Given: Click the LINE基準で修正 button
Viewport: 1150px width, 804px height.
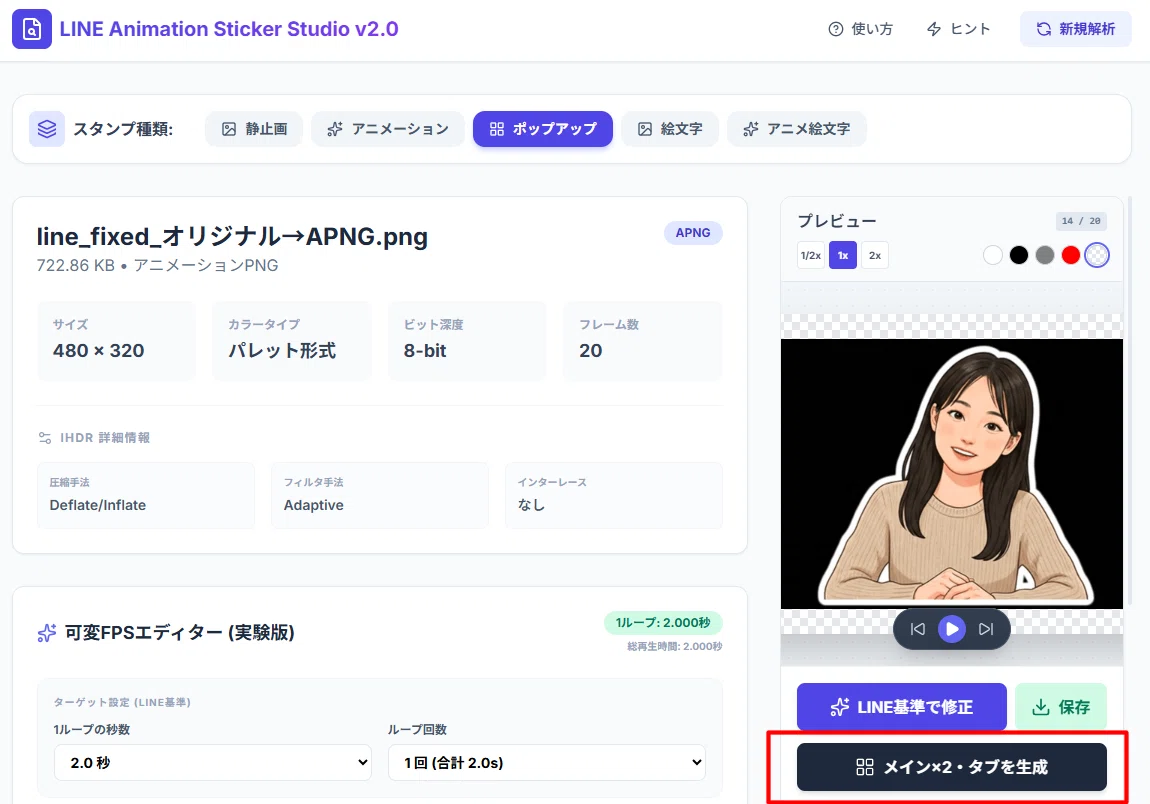Looking at the screenshot, I should pyautogui.click(x=901, y=707).
